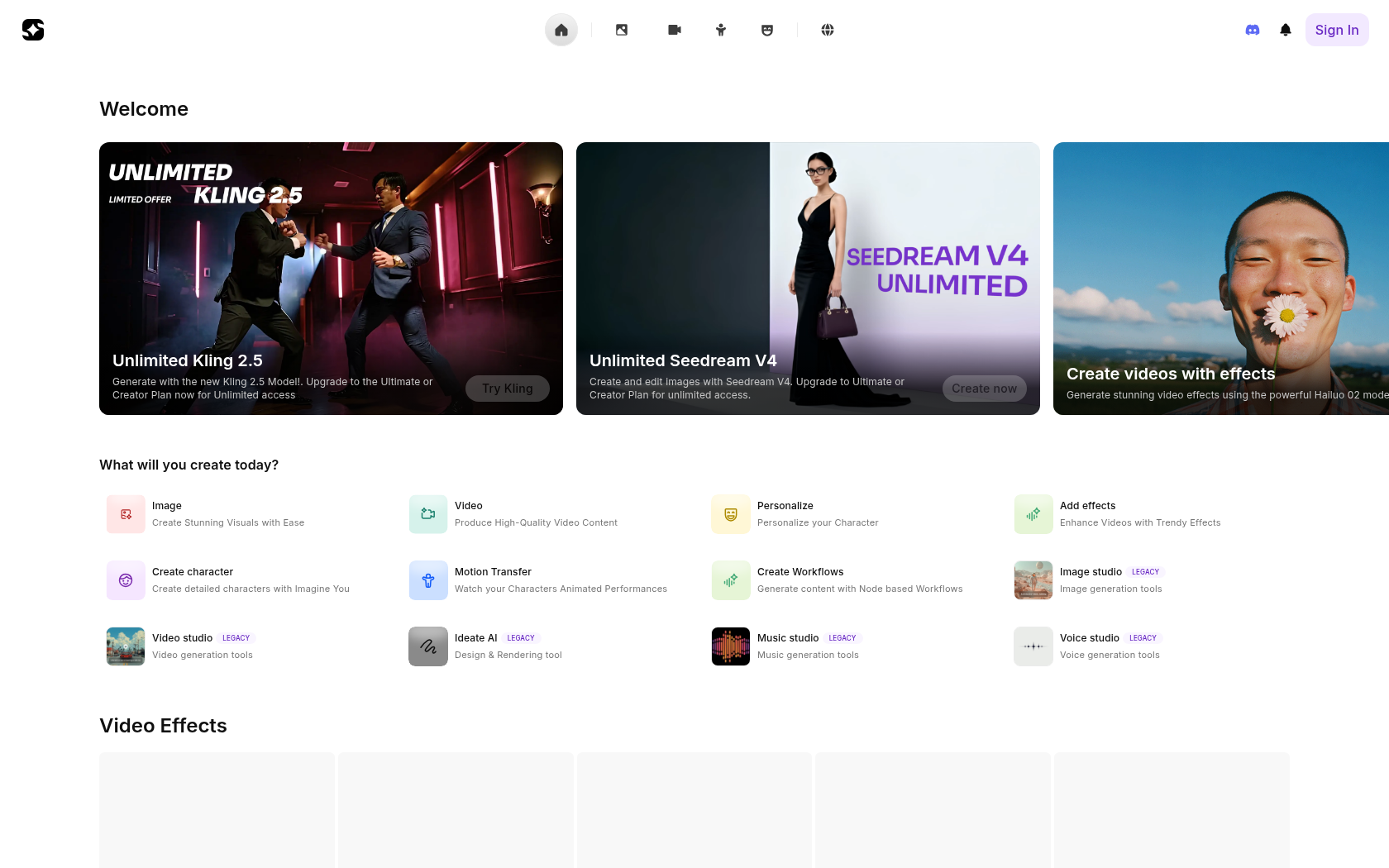The width and height of the screenshot is (1389, 868).
Task: Open 'Create Stunning Visuals with Ease' text
Action: pos(228,522)
